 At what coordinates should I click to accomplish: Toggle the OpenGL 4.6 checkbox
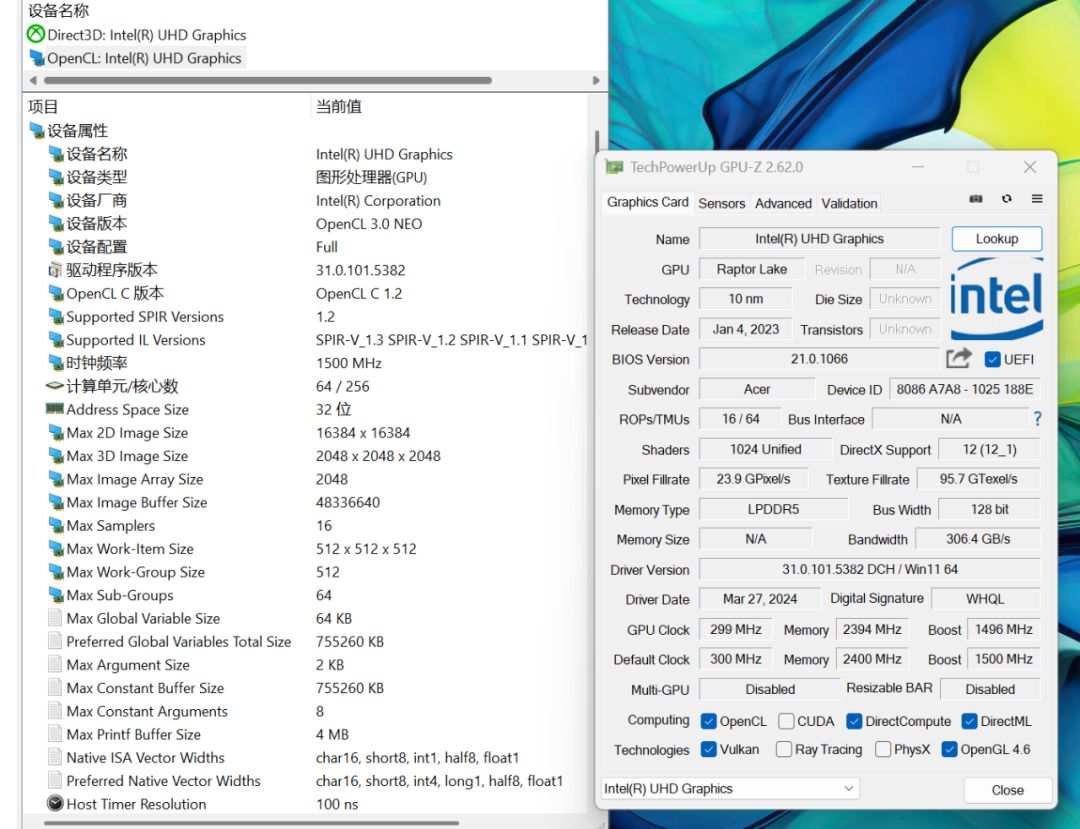[x=949, y=749]
